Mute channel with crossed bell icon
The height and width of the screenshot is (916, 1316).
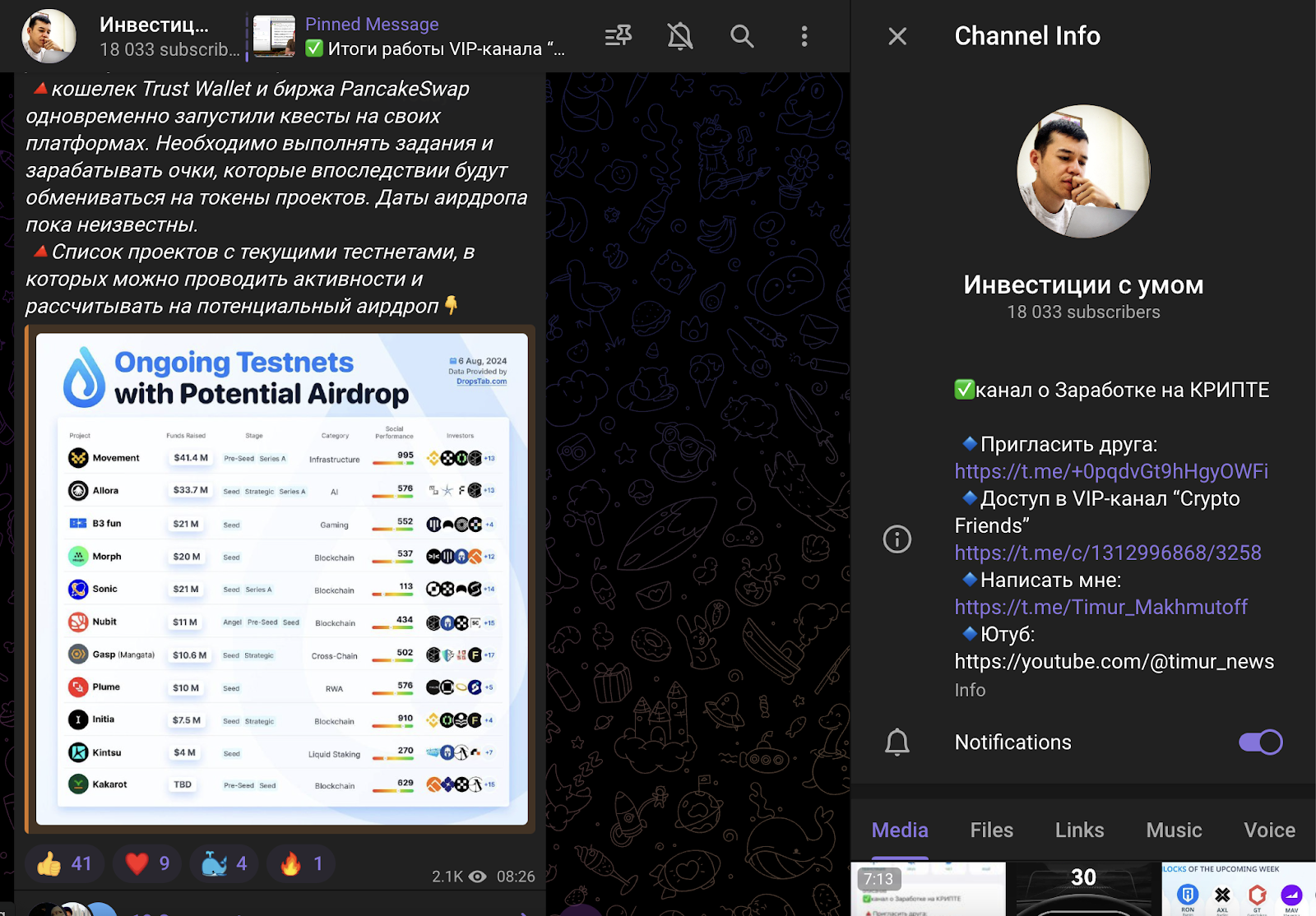coord(680,36)
